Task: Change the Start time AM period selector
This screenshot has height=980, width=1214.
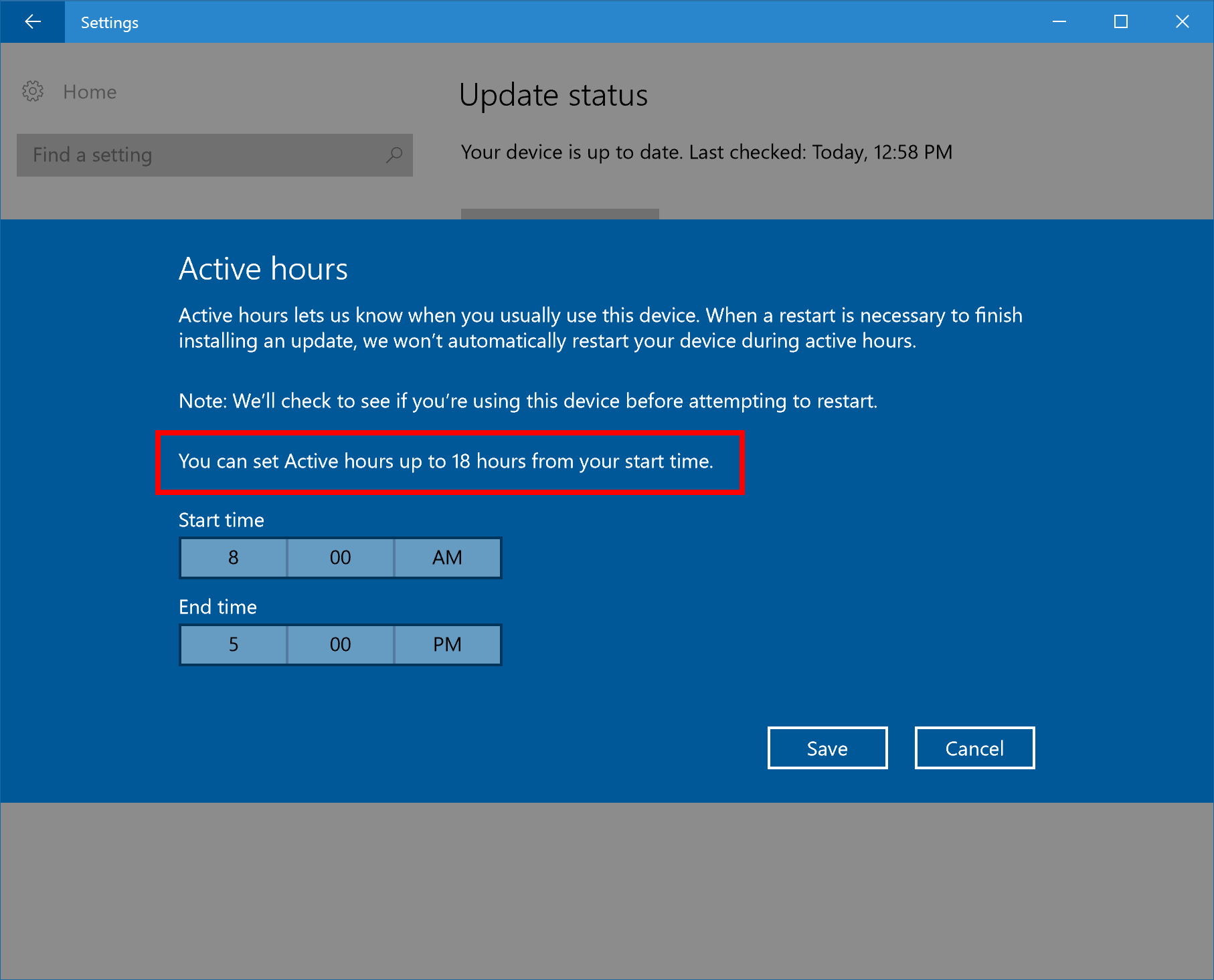Action: tap(447, 558)
